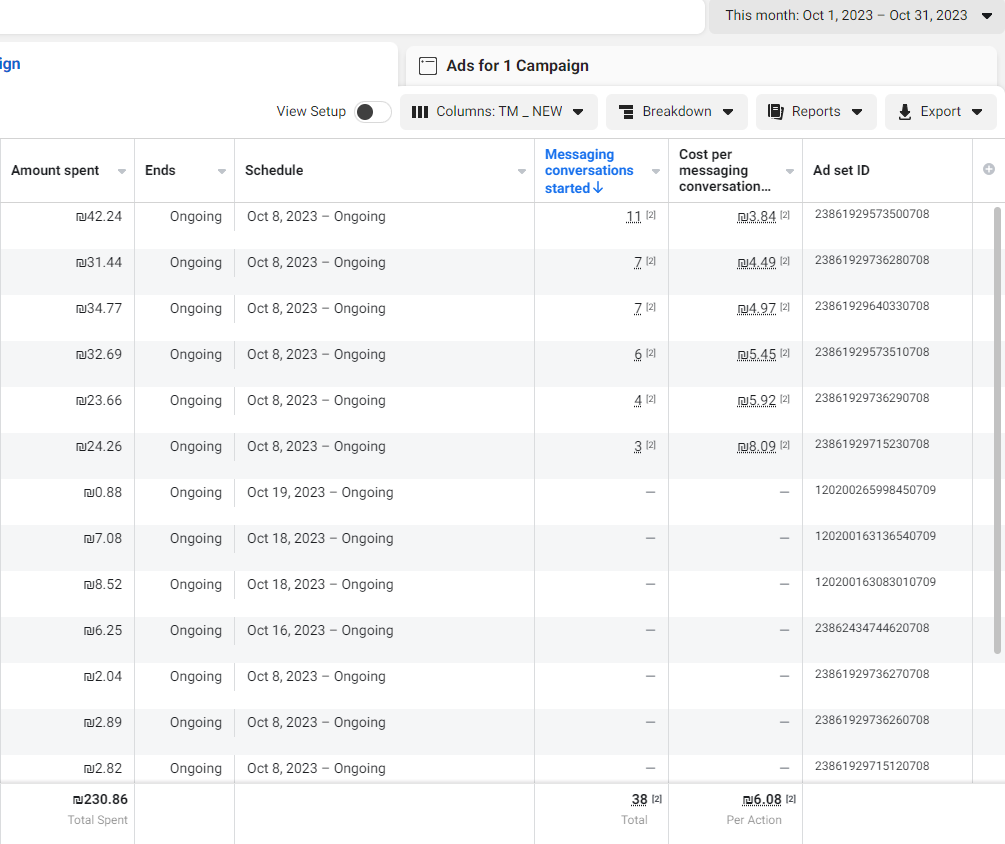Select ad set ID 120200163136540709
The width and height of the screenshot is (1005, 844).
[875, 536]
